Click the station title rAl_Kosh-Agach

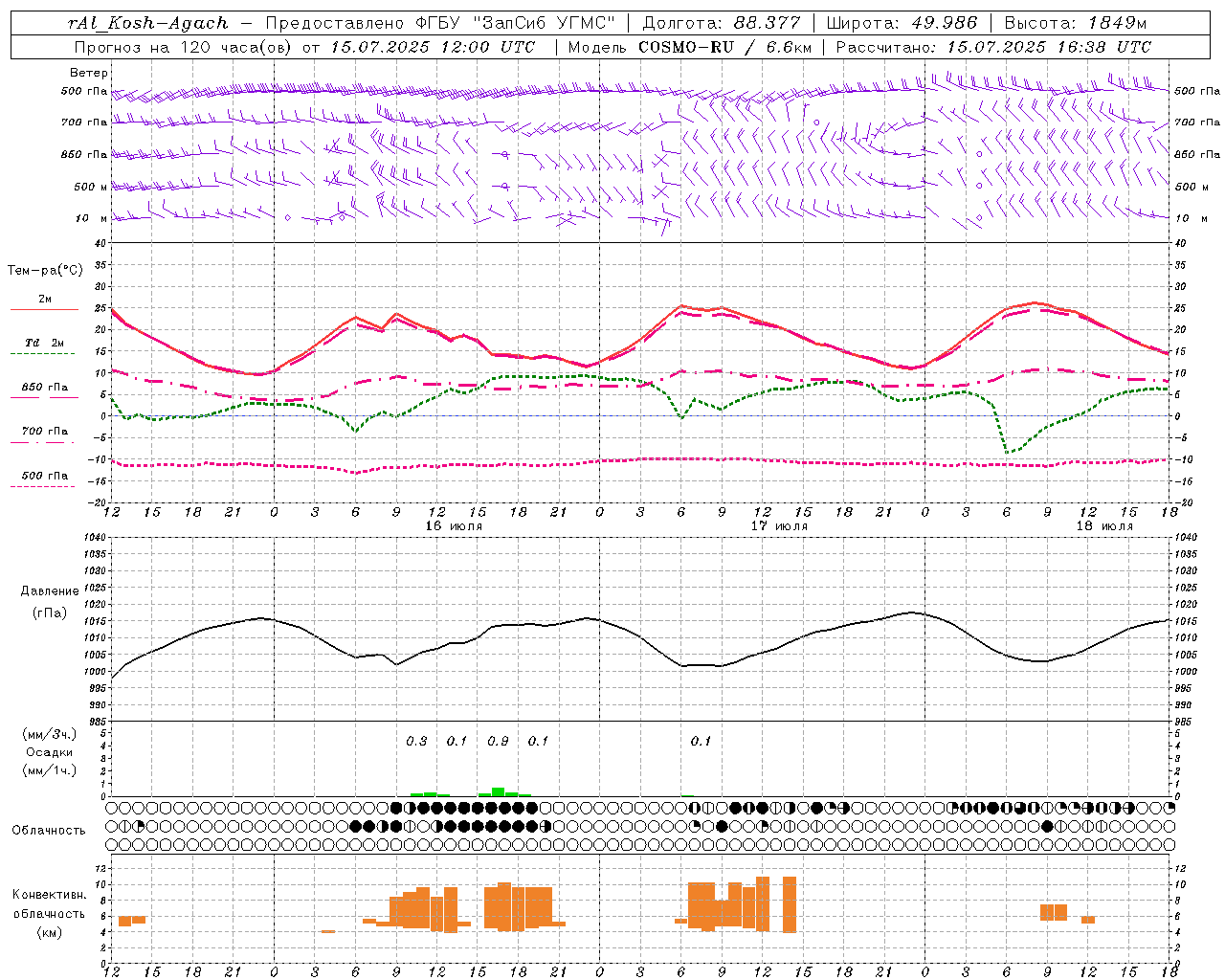click(148, 23)
